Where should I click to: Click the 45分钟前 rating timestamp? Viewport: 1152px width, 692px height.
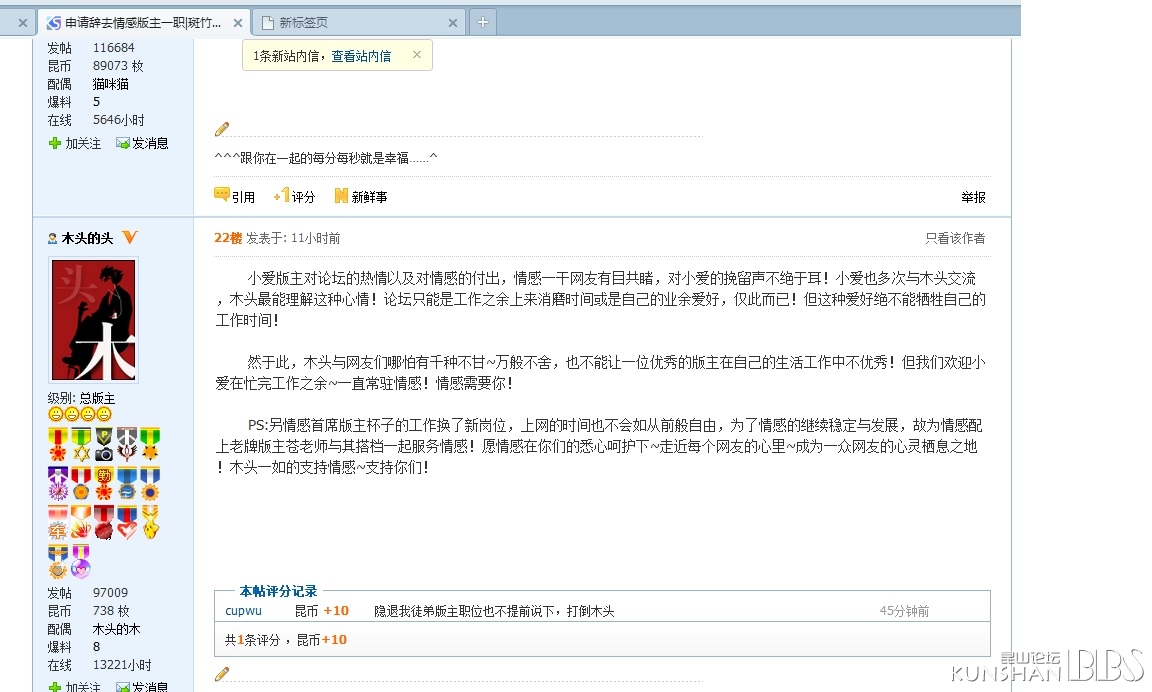point(904,611)
